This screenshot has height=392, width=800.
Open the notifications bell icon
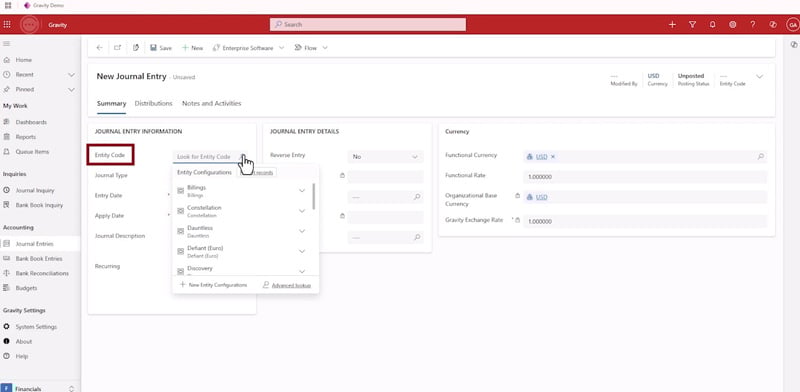point(712,24)
